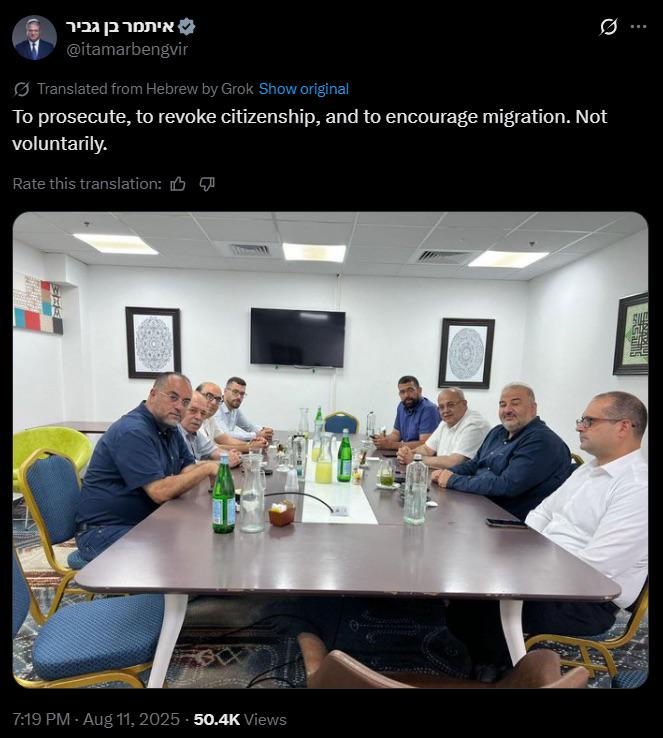Viewport: 663px width, 738px height.
Task: Click the blue verified badge beside the name
Action: (x=187, y=27)
